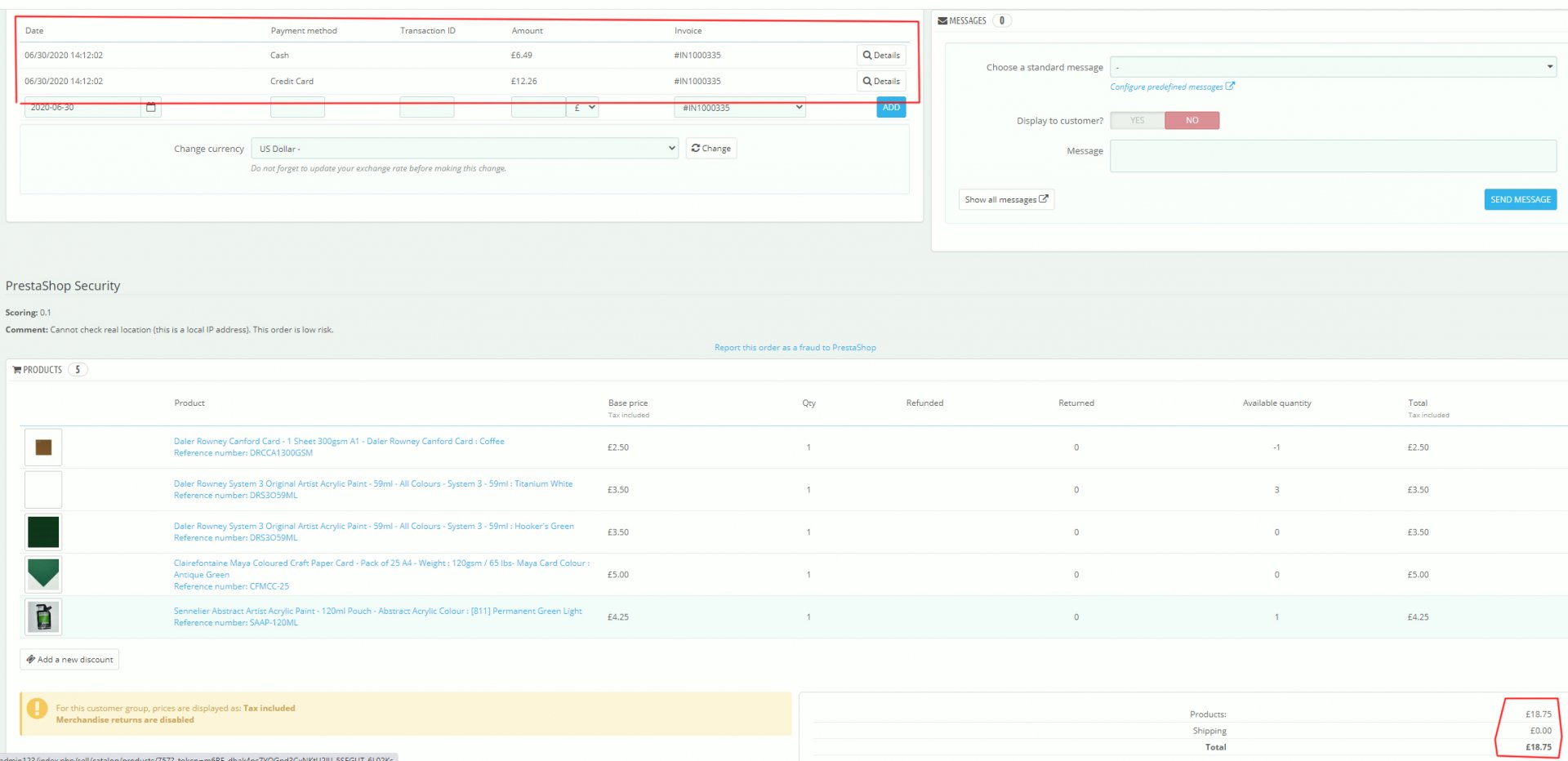This screenshot has height=761, width=1568.
Task: Set Display to customer to YES
Action: pyautogui.click(x=1138, y=121)
